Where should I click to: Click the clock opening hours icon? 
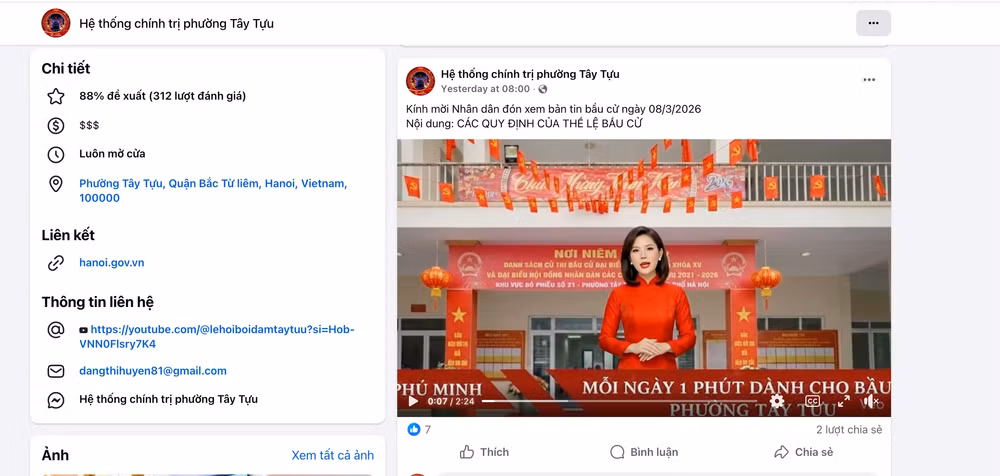coord(56,154)
